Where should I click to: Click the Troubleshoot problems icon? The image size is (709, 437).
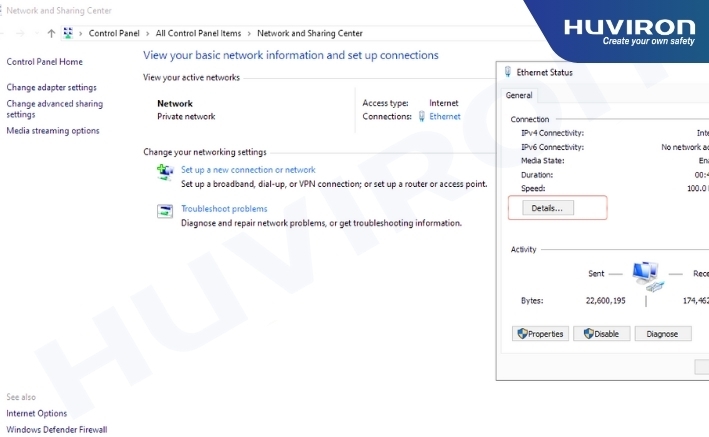[x=165, y=211]
